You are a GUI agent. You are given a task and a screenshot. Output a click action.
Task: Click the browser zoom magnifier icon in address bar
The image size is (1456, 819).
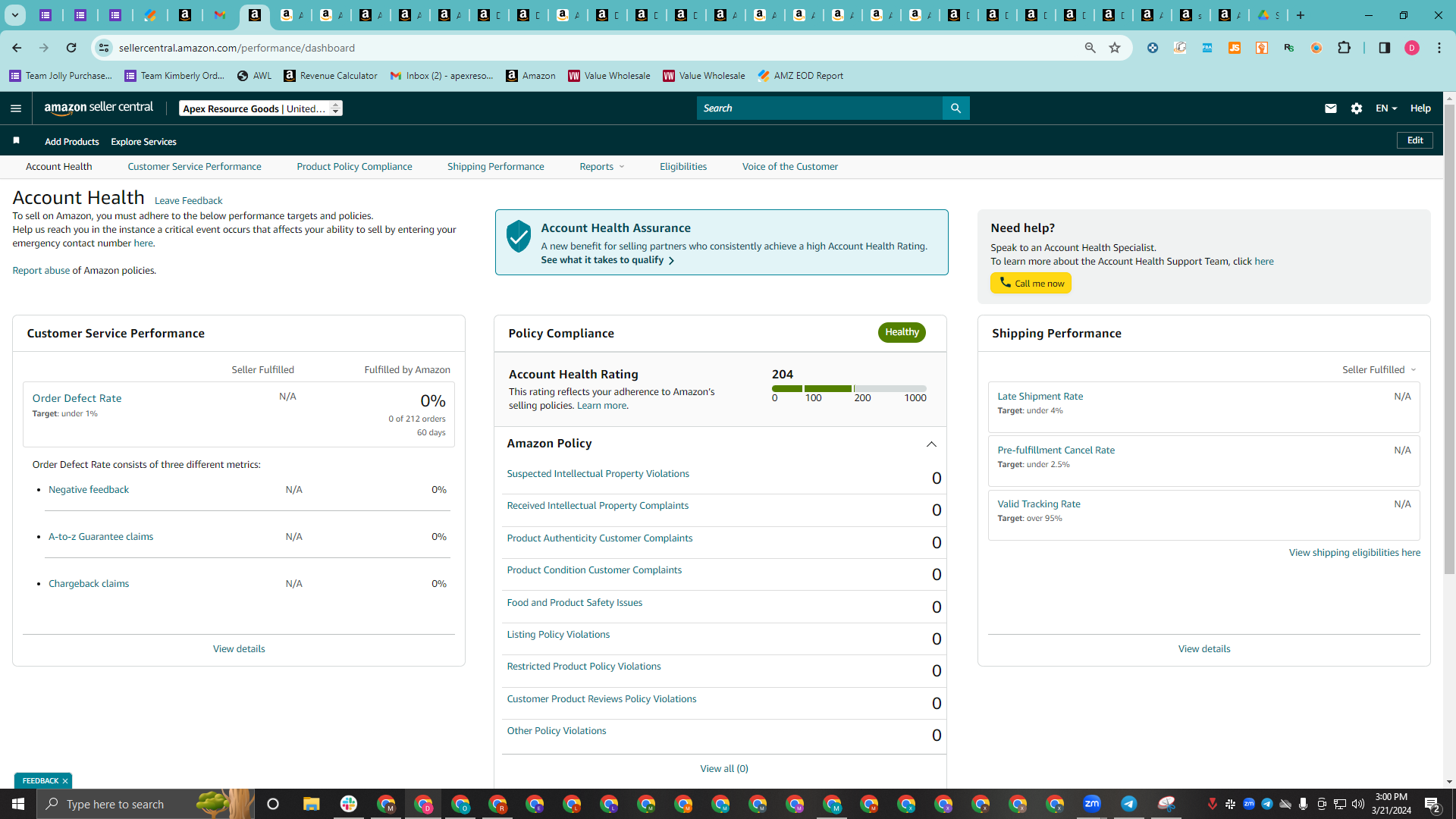pyautogui.click(x=1090, y=48)
